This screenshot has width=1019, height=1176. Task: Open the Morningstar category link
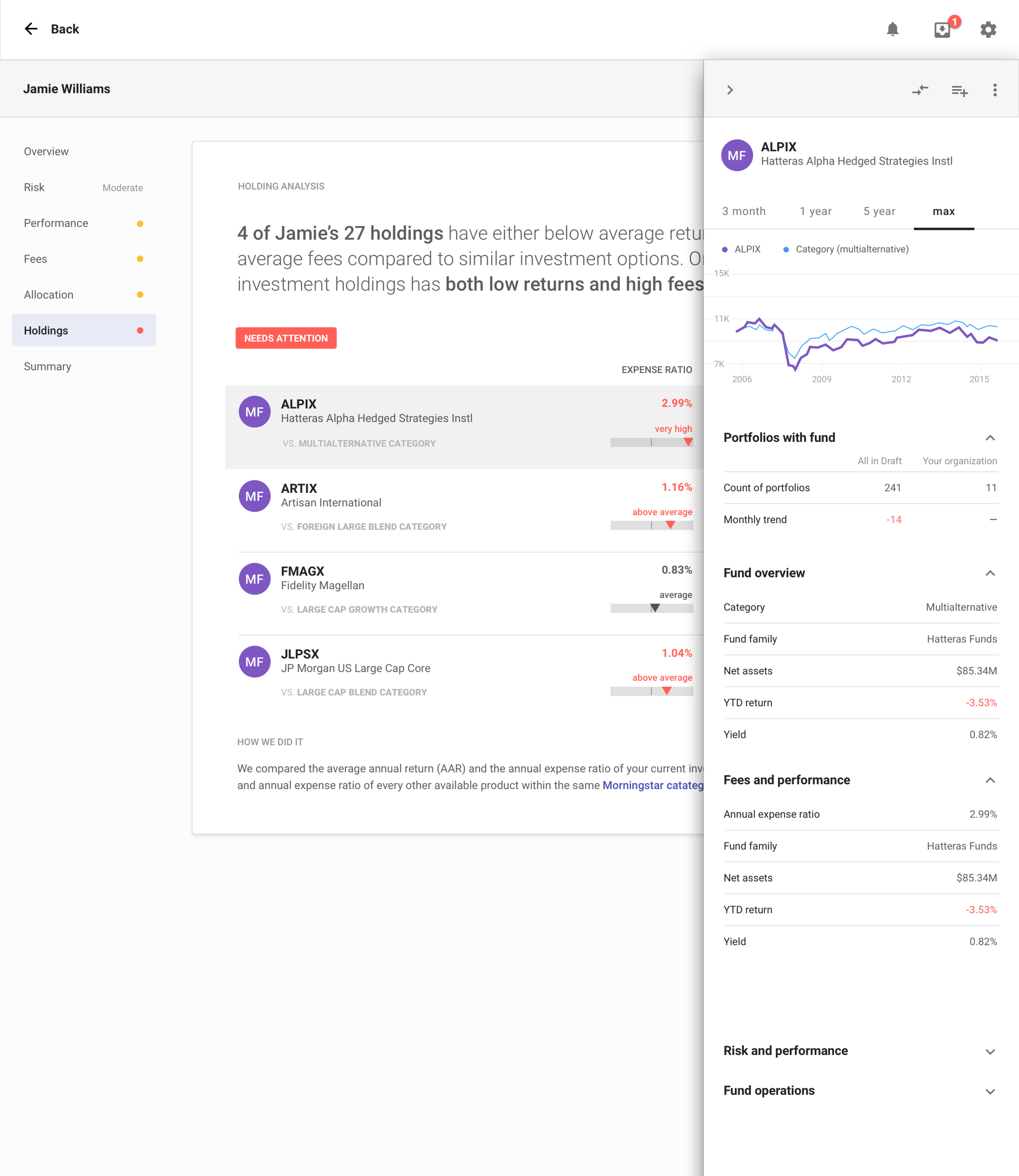click(653, 785)
